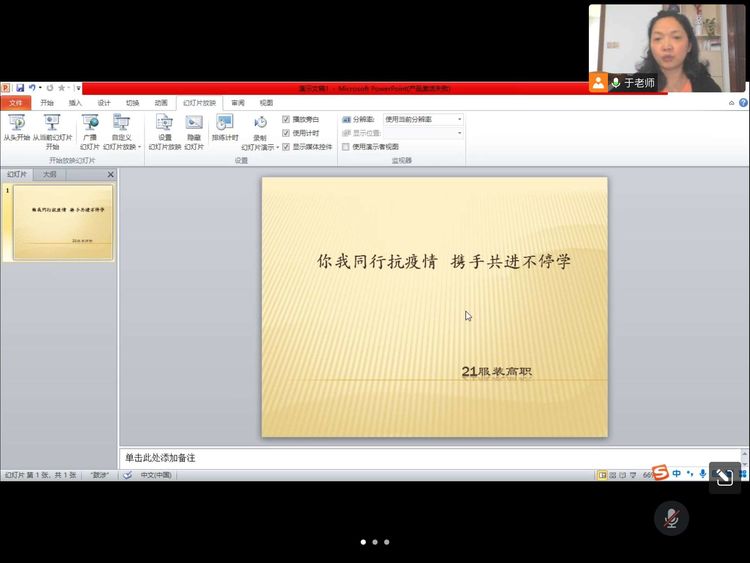Image resolution: width=750 pixels, height=563 pixels.
Task: Close the slides pane with X button
Action: [111, 174]
